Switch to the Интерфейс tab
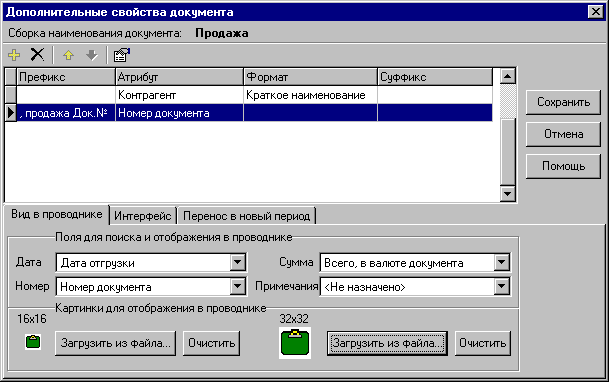The width and height of the screenshot is (609, 382). point(143,216)
